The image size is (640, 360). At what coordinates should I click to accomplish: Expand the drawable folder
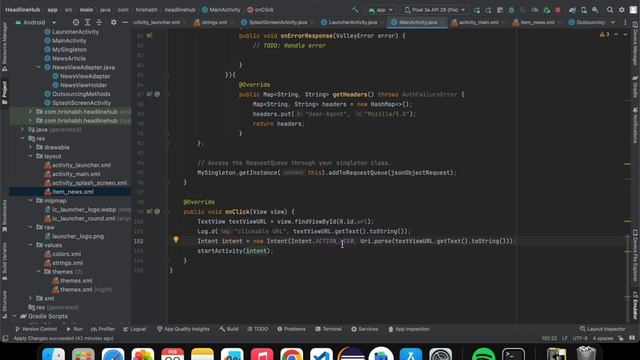(x=30, y=147)
